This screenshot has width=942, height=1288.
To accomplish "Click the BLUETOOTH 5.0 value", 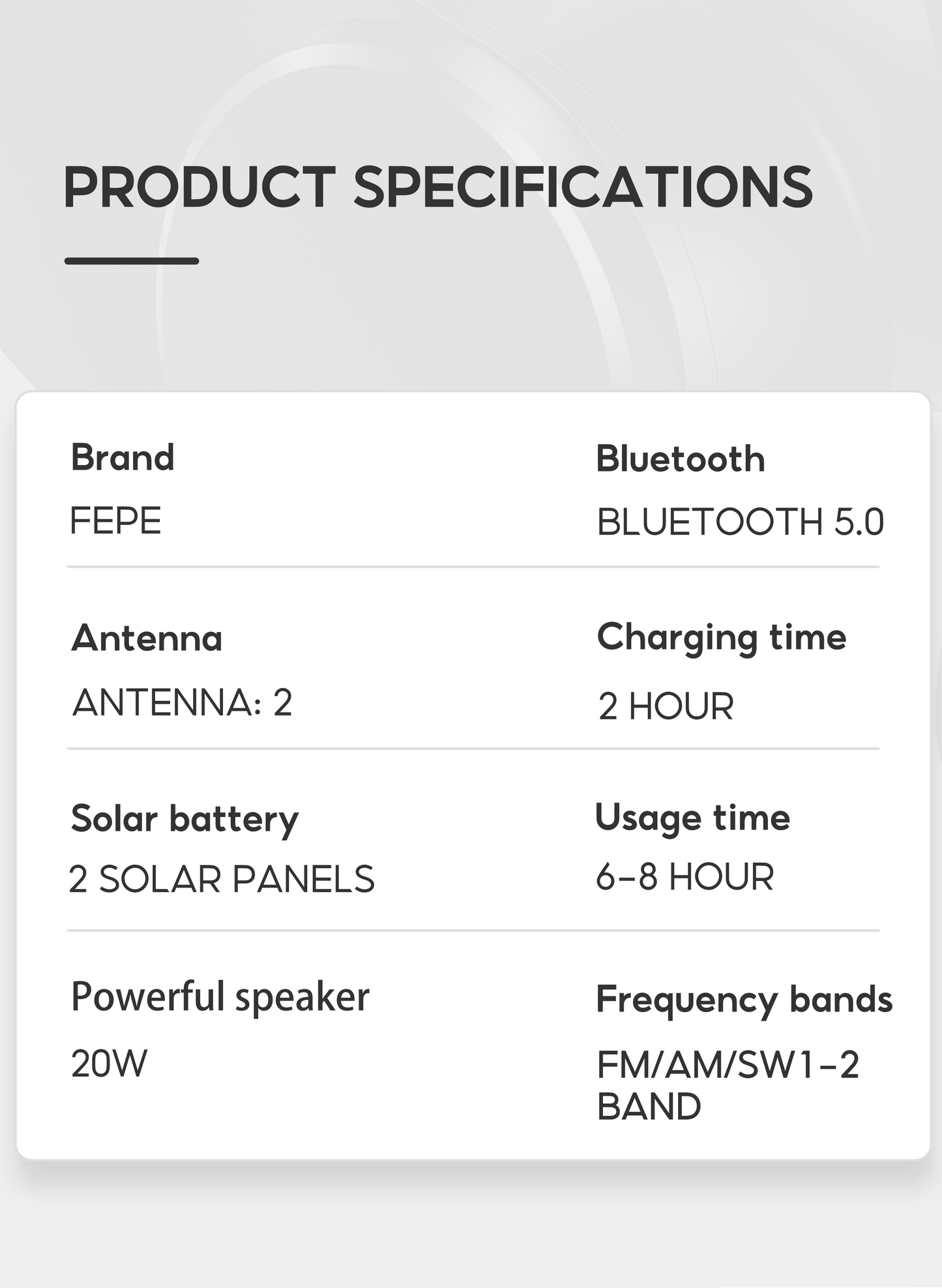I will pyautogui.click(x=740, y=522).
